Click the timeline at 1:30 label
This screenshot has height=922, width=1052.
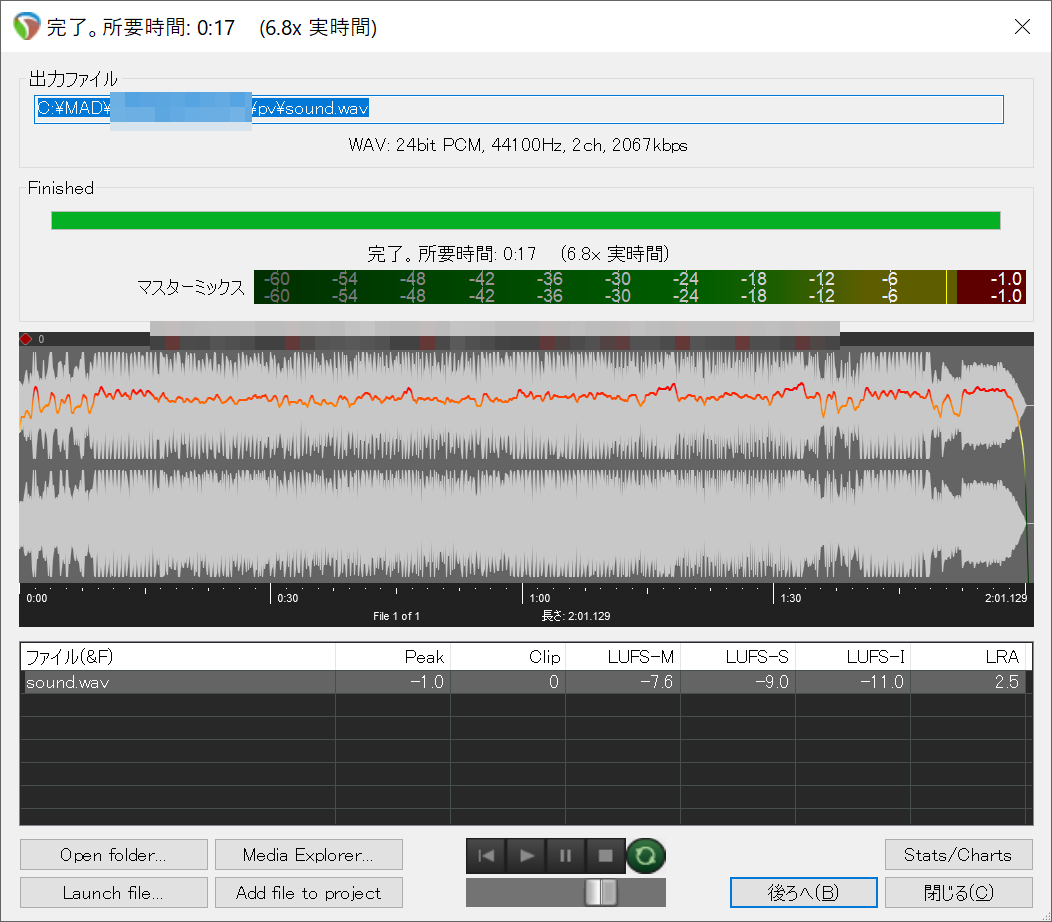pos(790,598)
